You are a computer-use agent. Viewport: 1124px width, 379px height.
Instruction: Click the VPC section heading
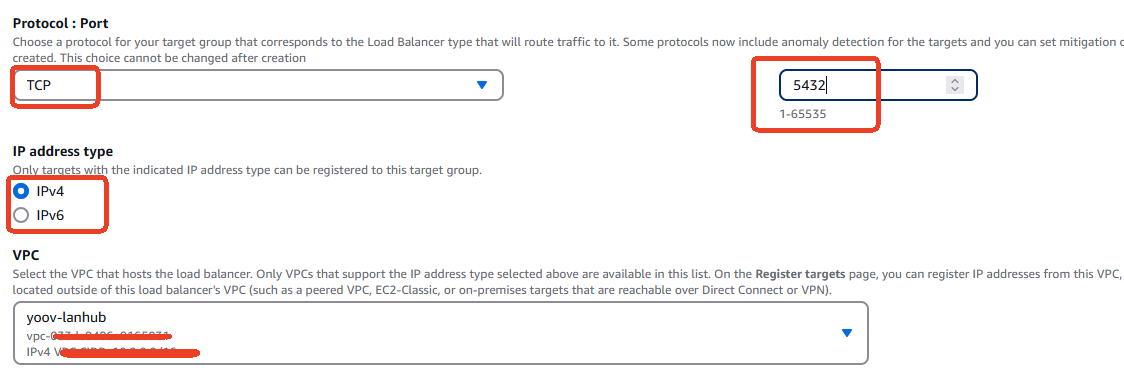[x=26, y=256]
